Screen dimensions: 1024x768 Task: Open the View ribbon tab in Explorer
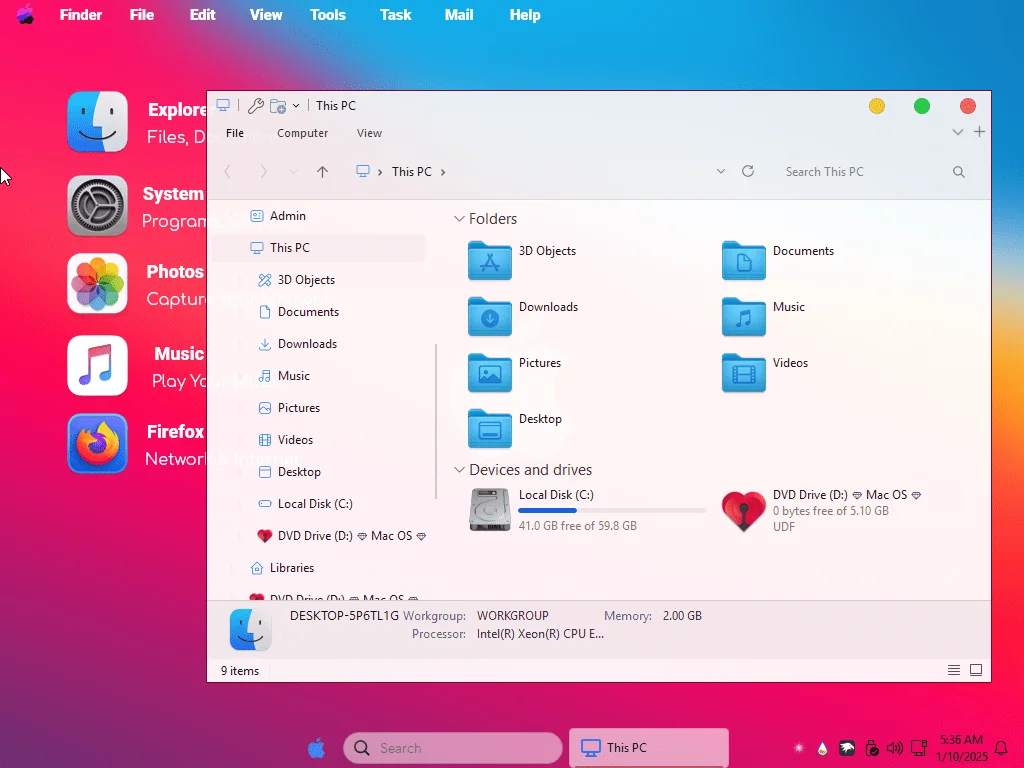[x=369, y=133]
